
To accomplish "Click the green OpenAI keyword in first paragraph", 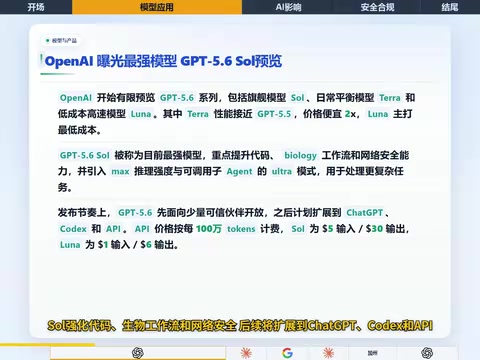I will click(76, 98).
